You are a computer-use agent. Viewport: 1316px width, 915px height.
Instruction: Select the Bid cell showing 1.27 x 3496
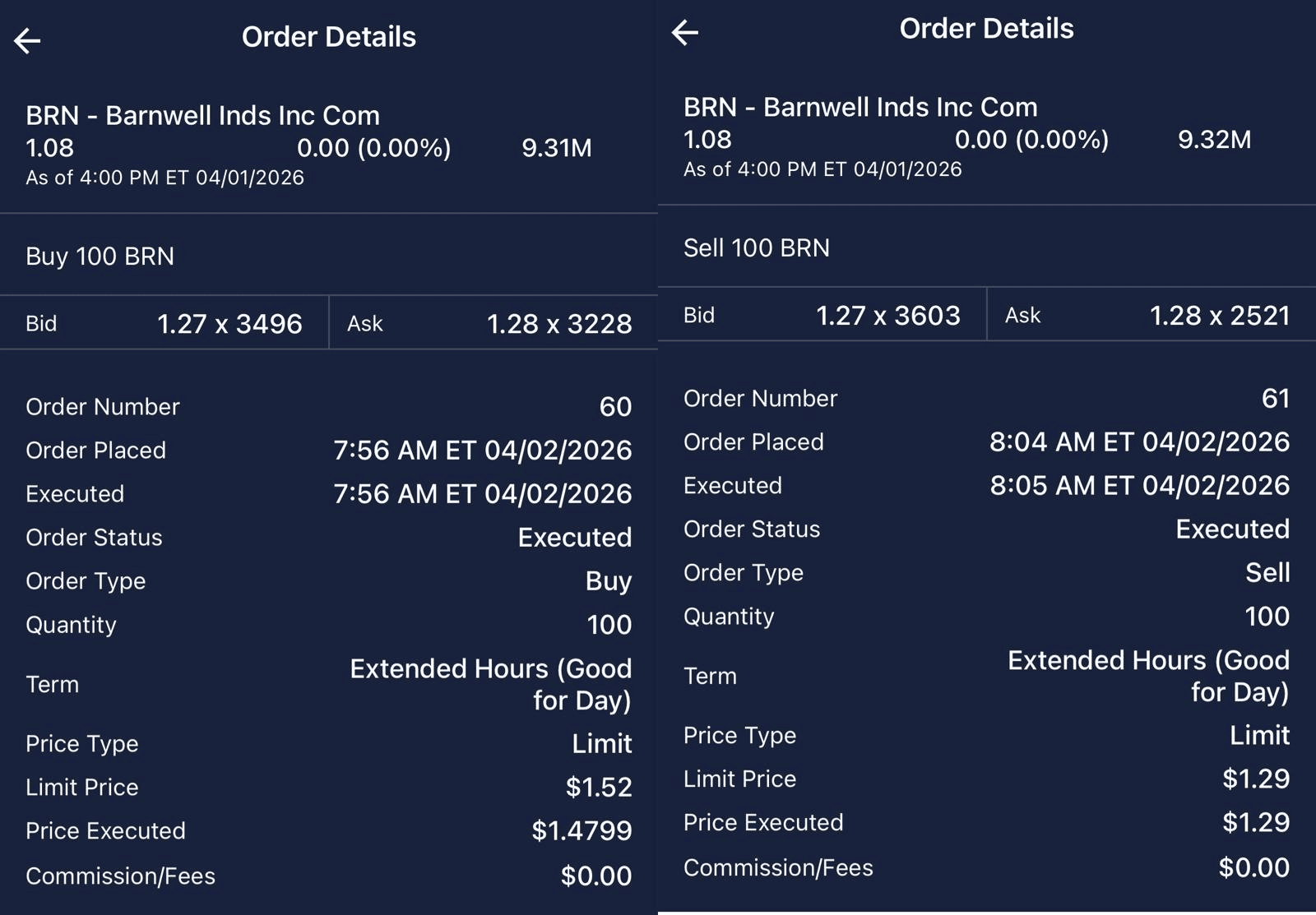[164, 323]
